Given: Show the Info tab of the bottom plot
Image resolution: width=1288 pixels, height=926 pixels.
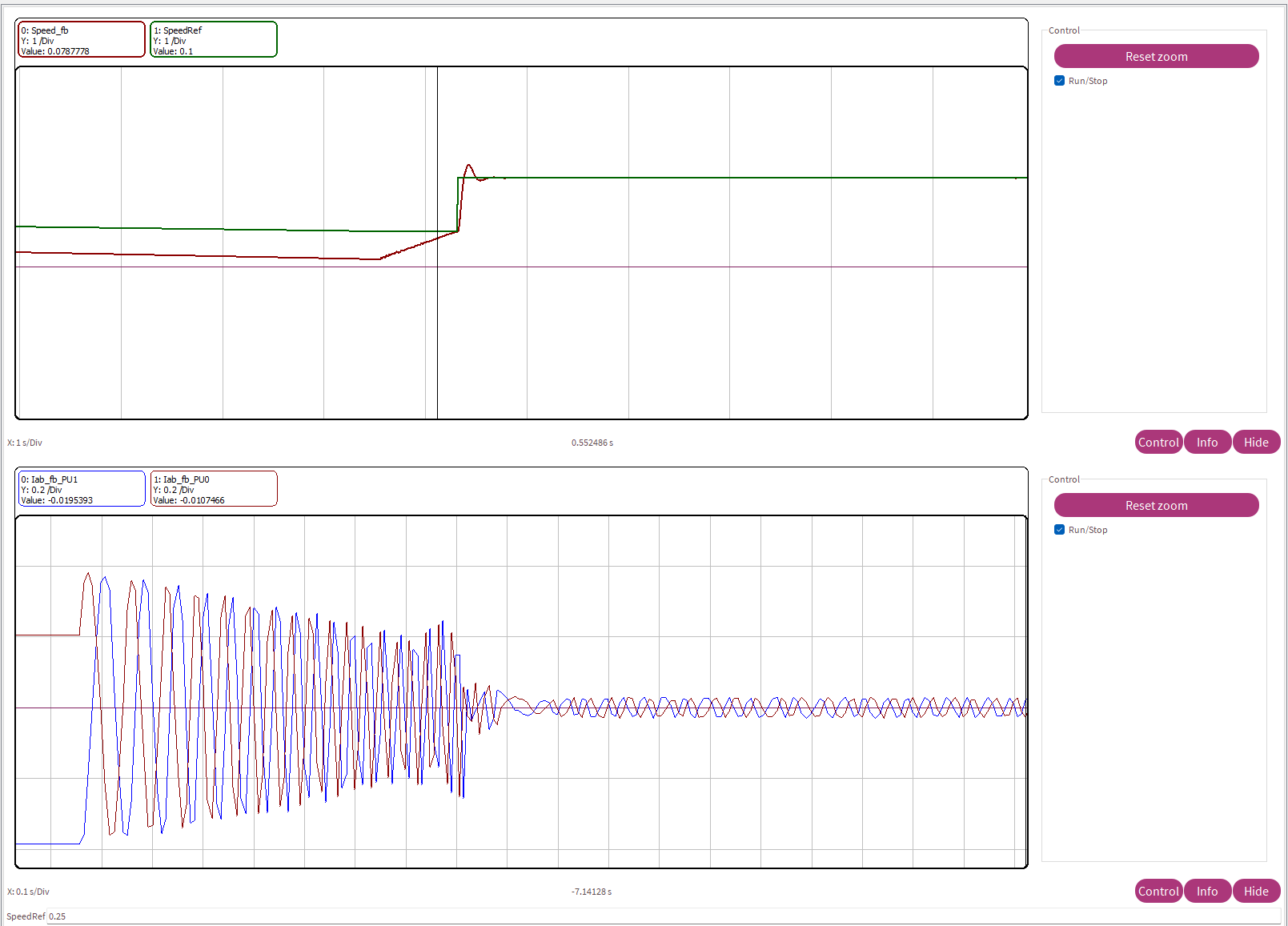Looking at the screenshot, I should pos(1206,891).
